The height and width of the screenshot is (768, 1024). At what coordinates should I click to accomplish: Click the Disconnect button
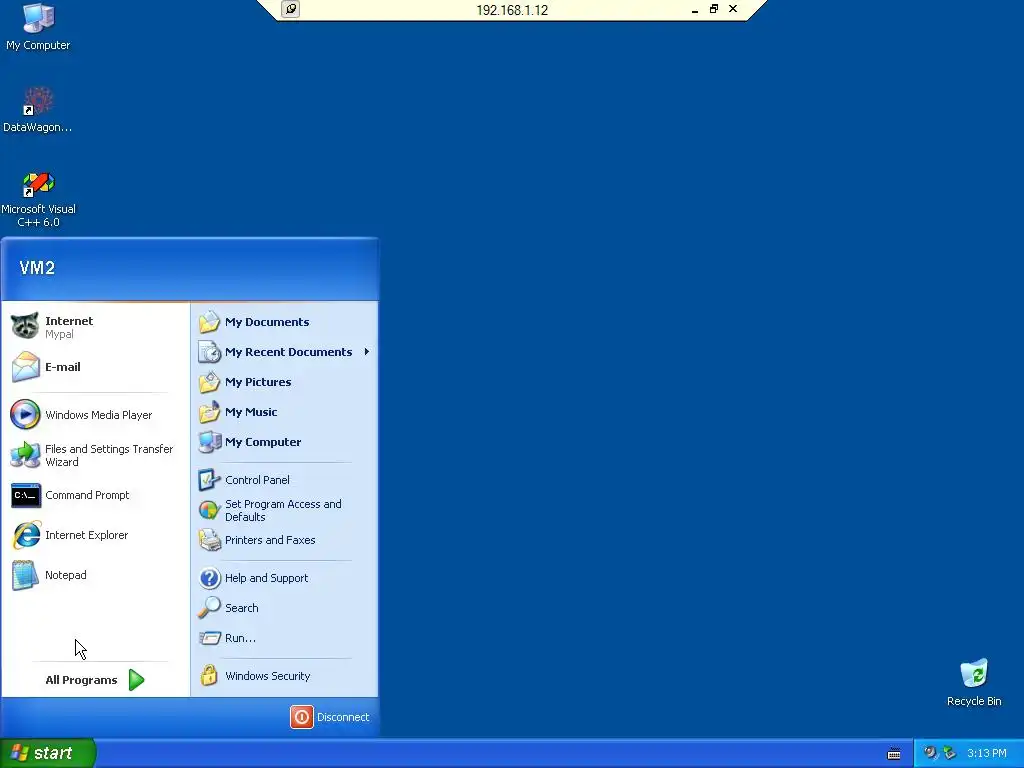[330, 717]
